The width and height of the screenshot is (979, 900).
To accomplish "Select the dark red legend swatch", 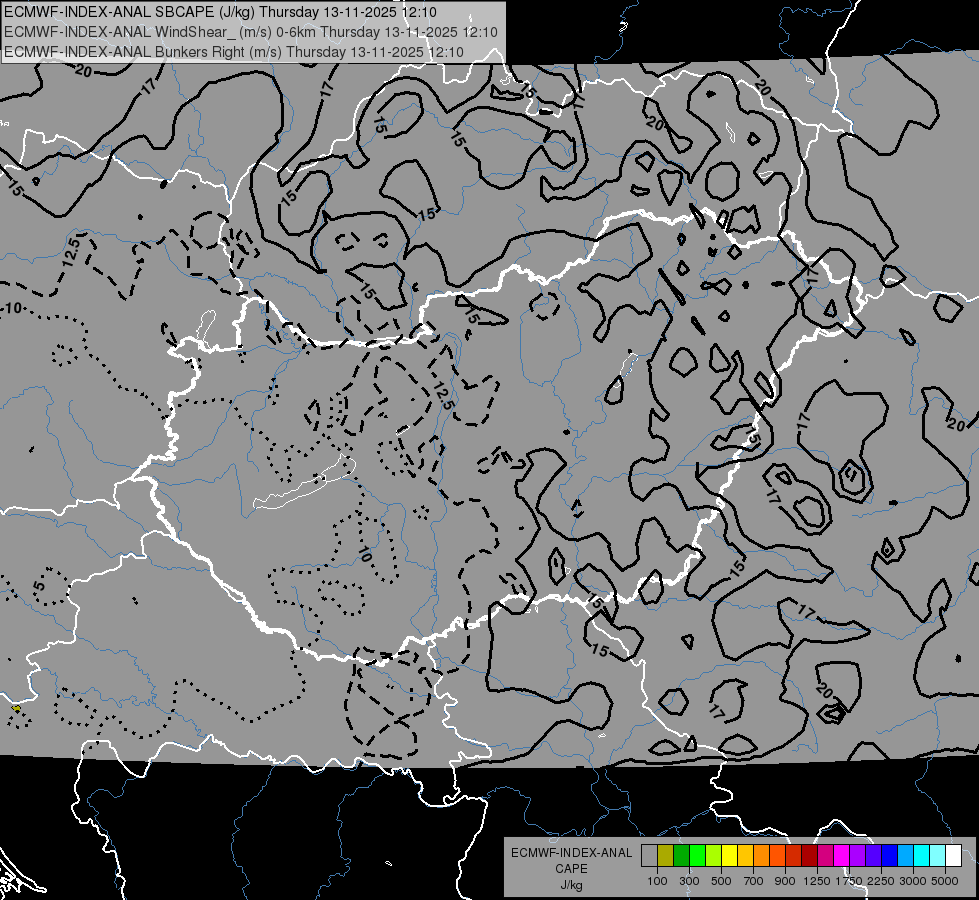I will [x=809, y=855].
